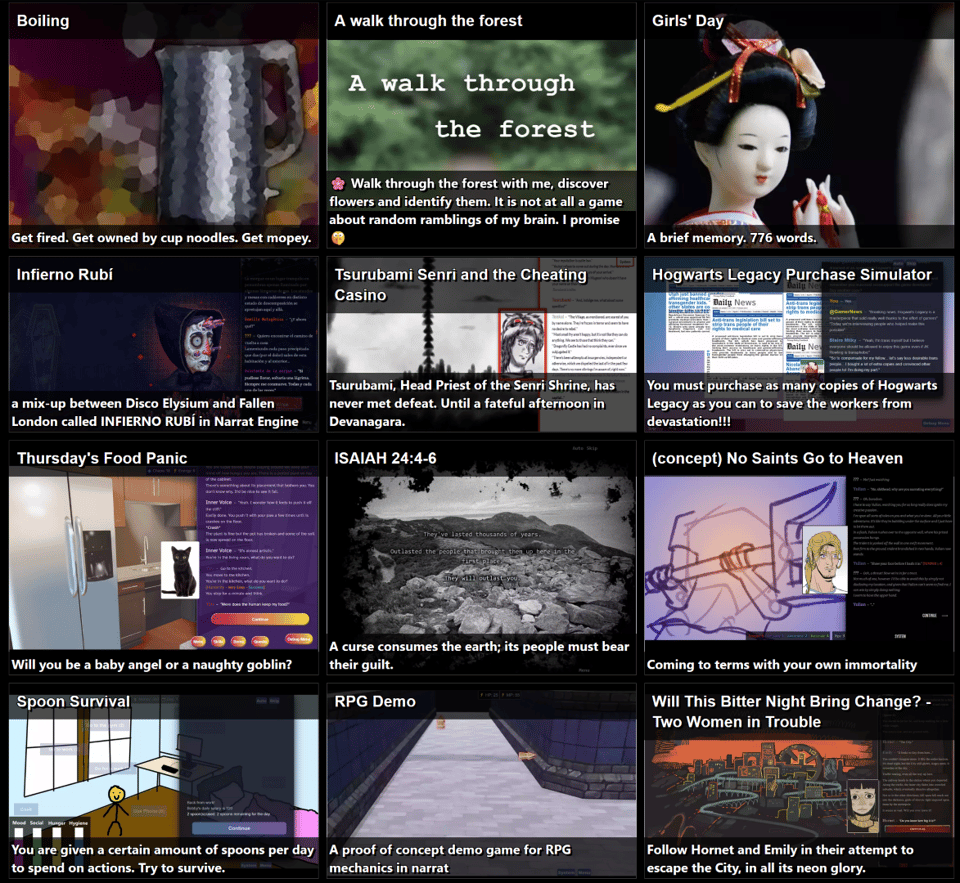Click the sketched portrait in Tsurubami card
Screen dimensions: 960x883
(x=516, y=342)
